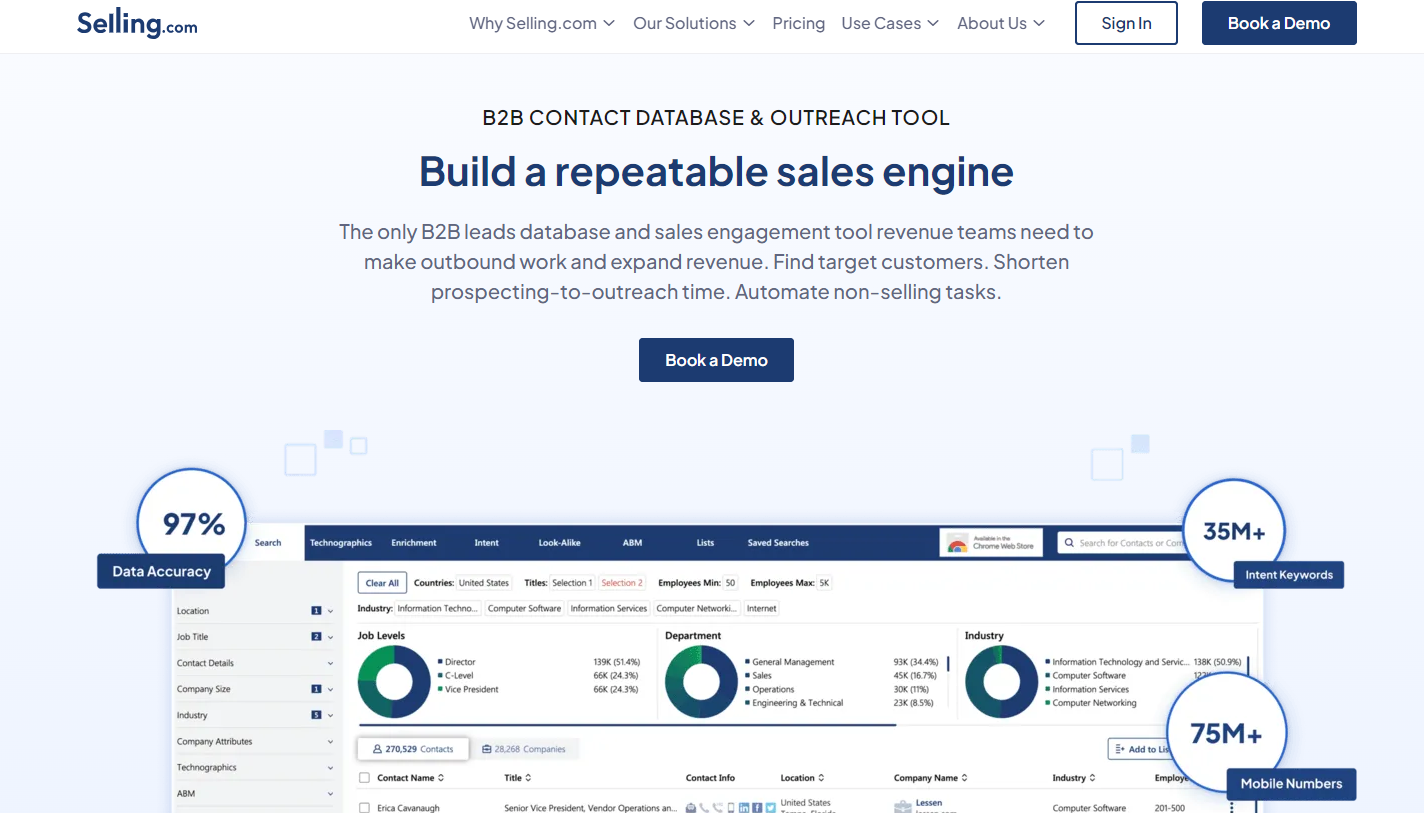Click the Department legend scrollbar
1424x813 pixels.
tap(947, 665)
